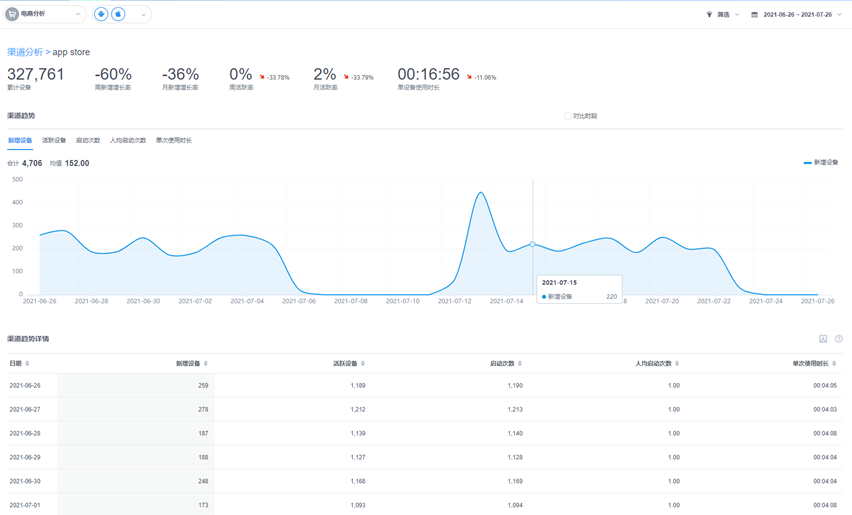The width and height of the screenshot is (852, 515).
Task: Open the 筛选 filter dropdown
Action: click(x=723, y=15)
